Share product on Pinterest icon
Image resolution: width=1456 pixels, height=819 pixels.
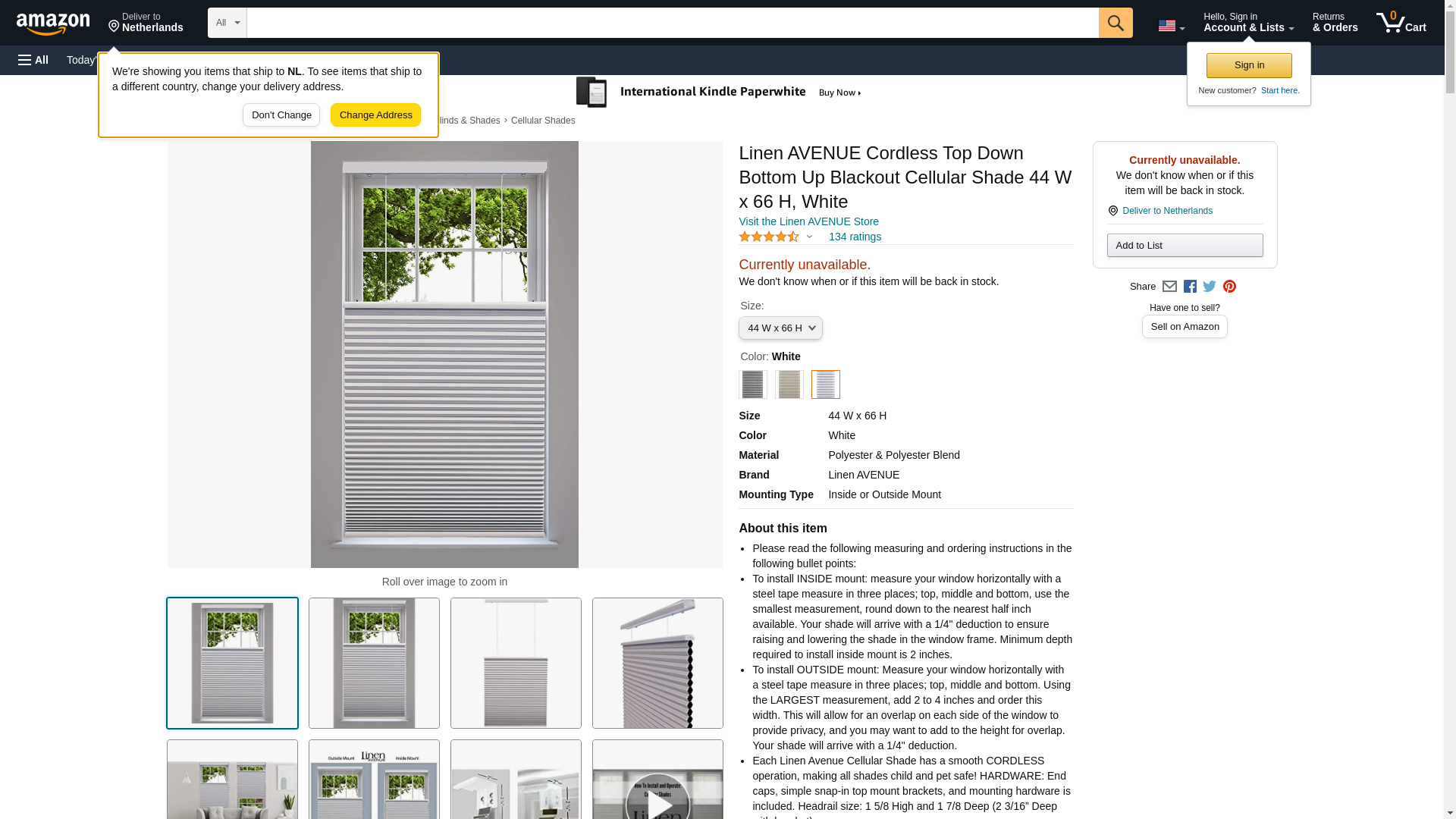pos(1229,287)
